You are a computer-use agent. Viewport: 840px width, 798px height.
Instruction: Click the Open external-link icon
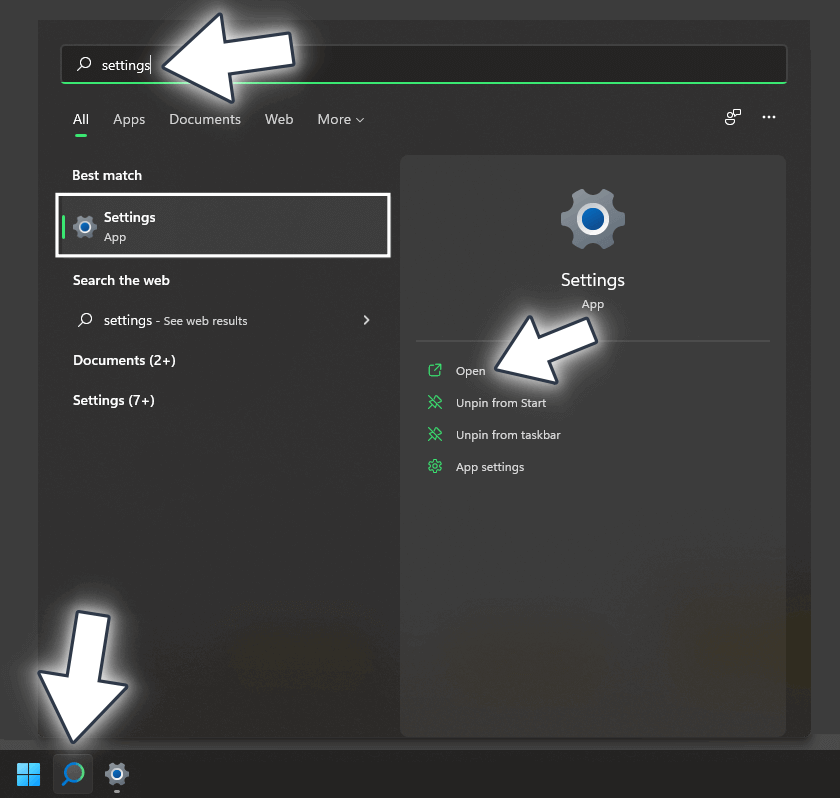coord(434,370)
